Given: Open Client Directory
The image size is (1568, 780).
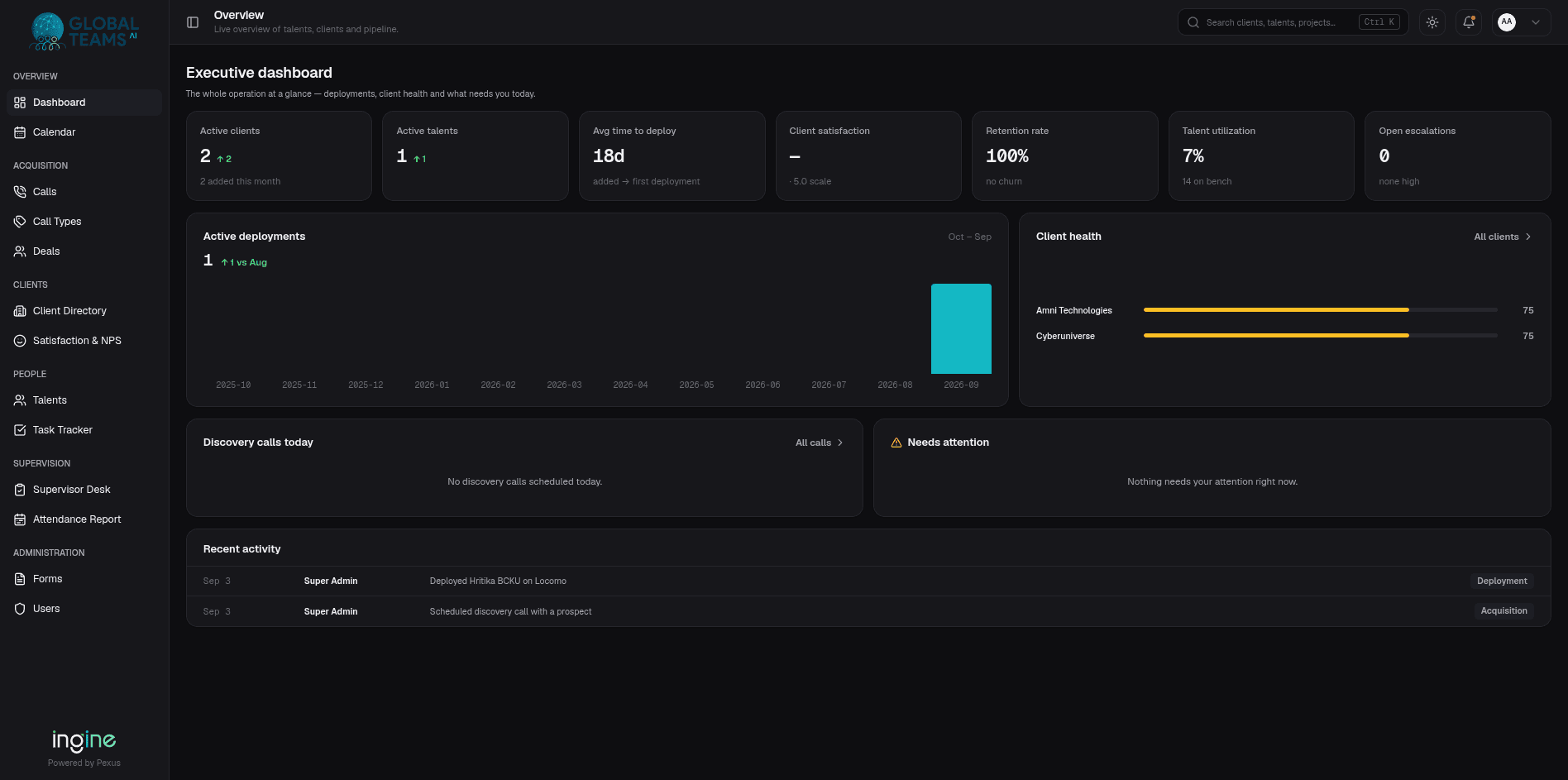Looking at the screenshot, I should click(x=84, y=311).
